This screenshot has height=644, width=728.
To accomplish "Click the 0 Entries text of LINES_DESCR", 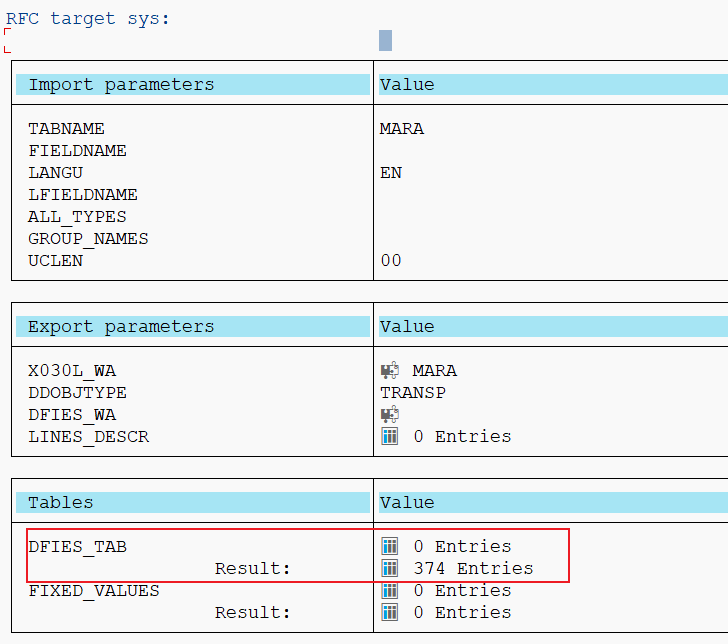I will (x=462, y=436).
